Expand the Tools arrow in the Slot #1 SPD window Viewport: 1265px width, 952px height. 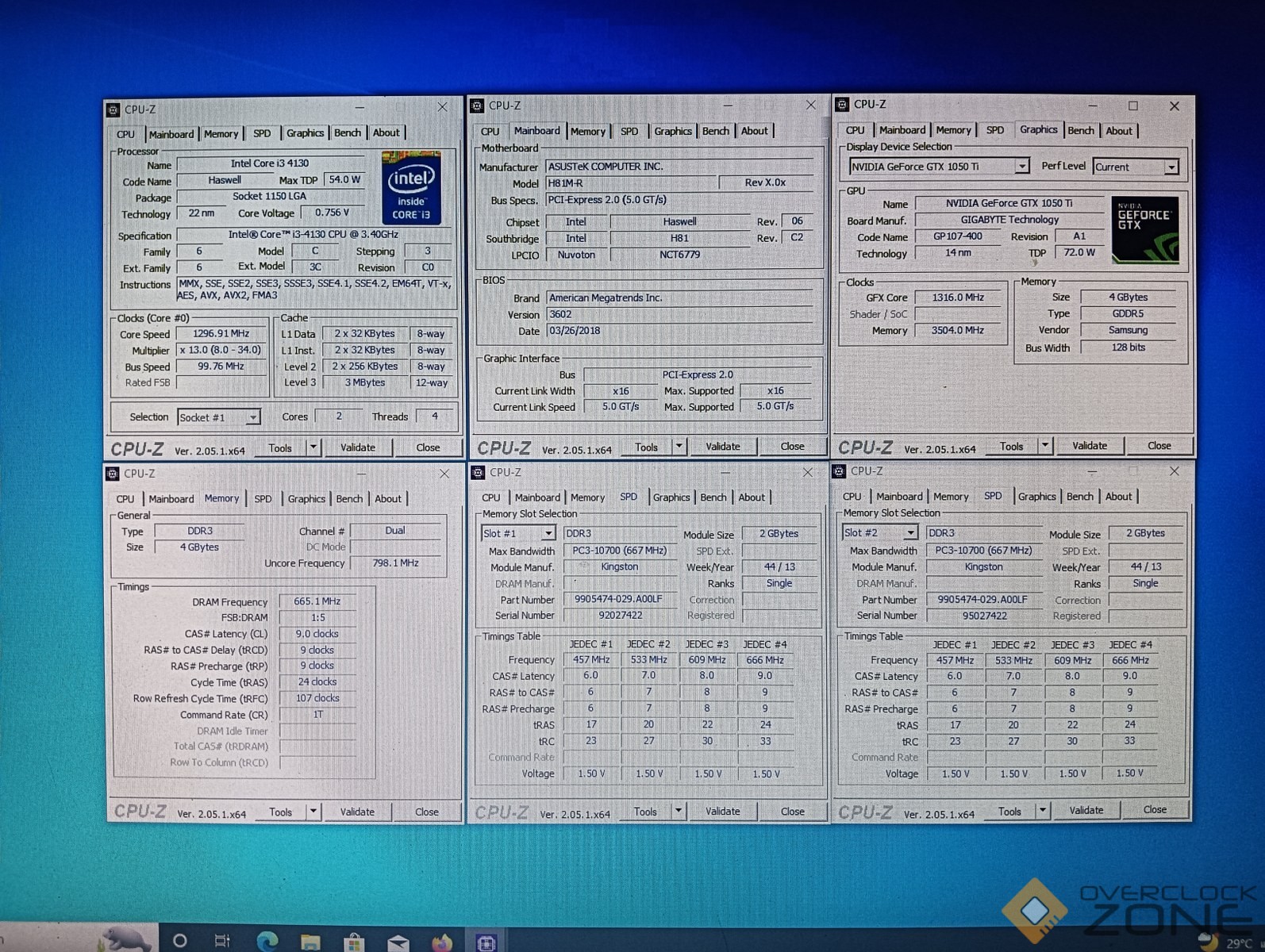[x=679, y=811]
